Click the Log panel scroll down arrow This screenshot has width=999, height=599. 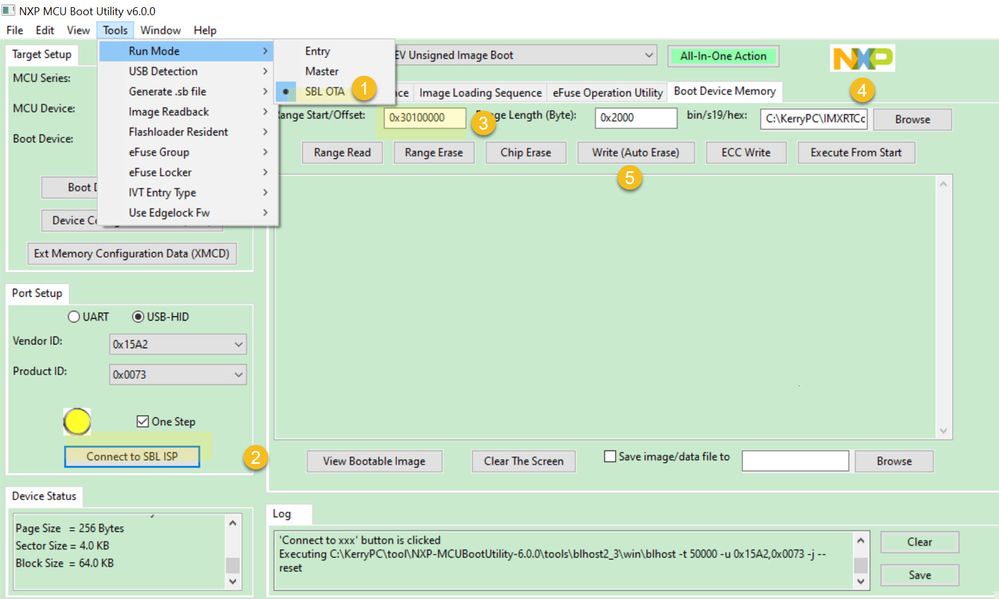coord(861,581)
